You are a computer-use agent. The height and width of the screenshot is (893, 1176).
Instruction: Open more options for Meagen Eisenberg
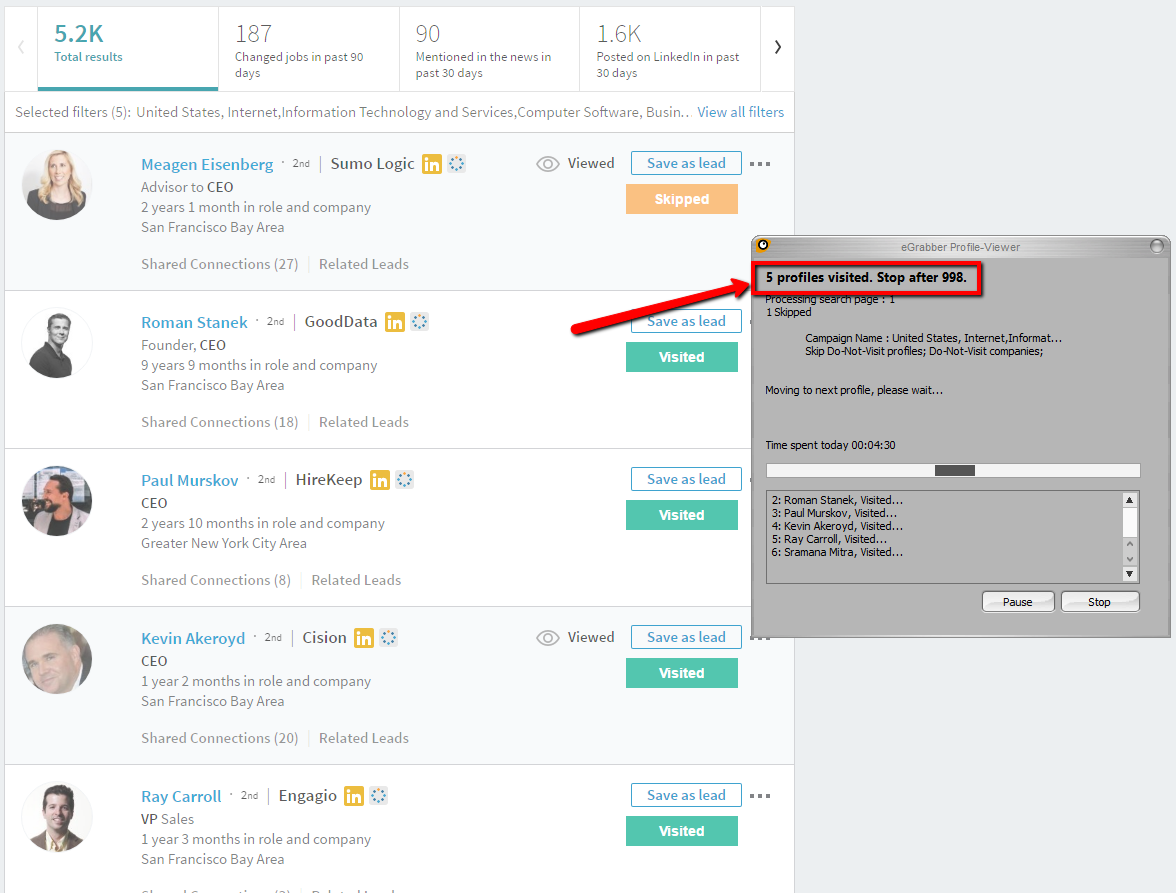pyautogui.click(x=760, y=164)
